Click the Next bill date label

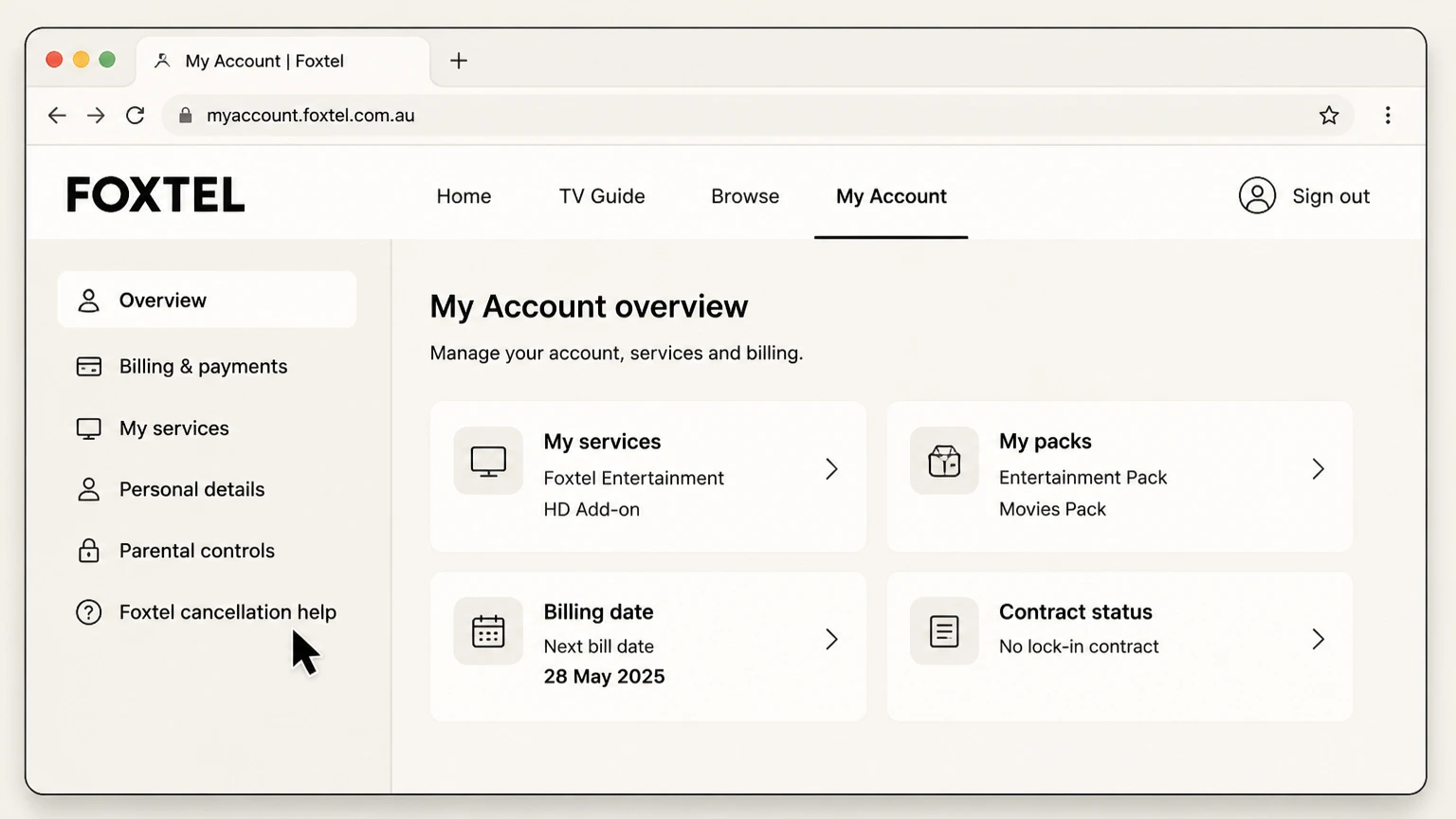pos(598,646)
